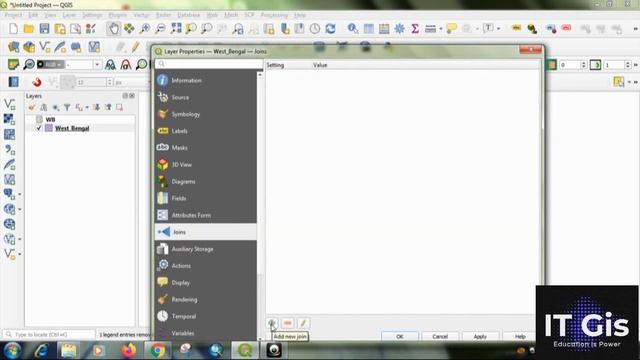Switch to the Information tab
The width and height of the screenshot is (640, 360).
pyautogui.click(x=206, y=80)
